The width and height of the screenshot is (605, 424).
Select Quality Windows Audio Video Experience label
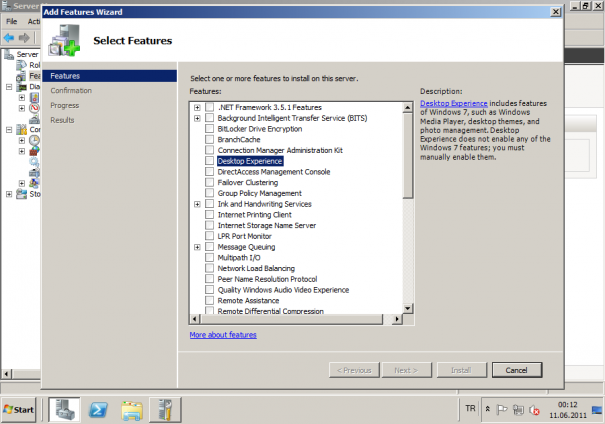tap(283, 290)
